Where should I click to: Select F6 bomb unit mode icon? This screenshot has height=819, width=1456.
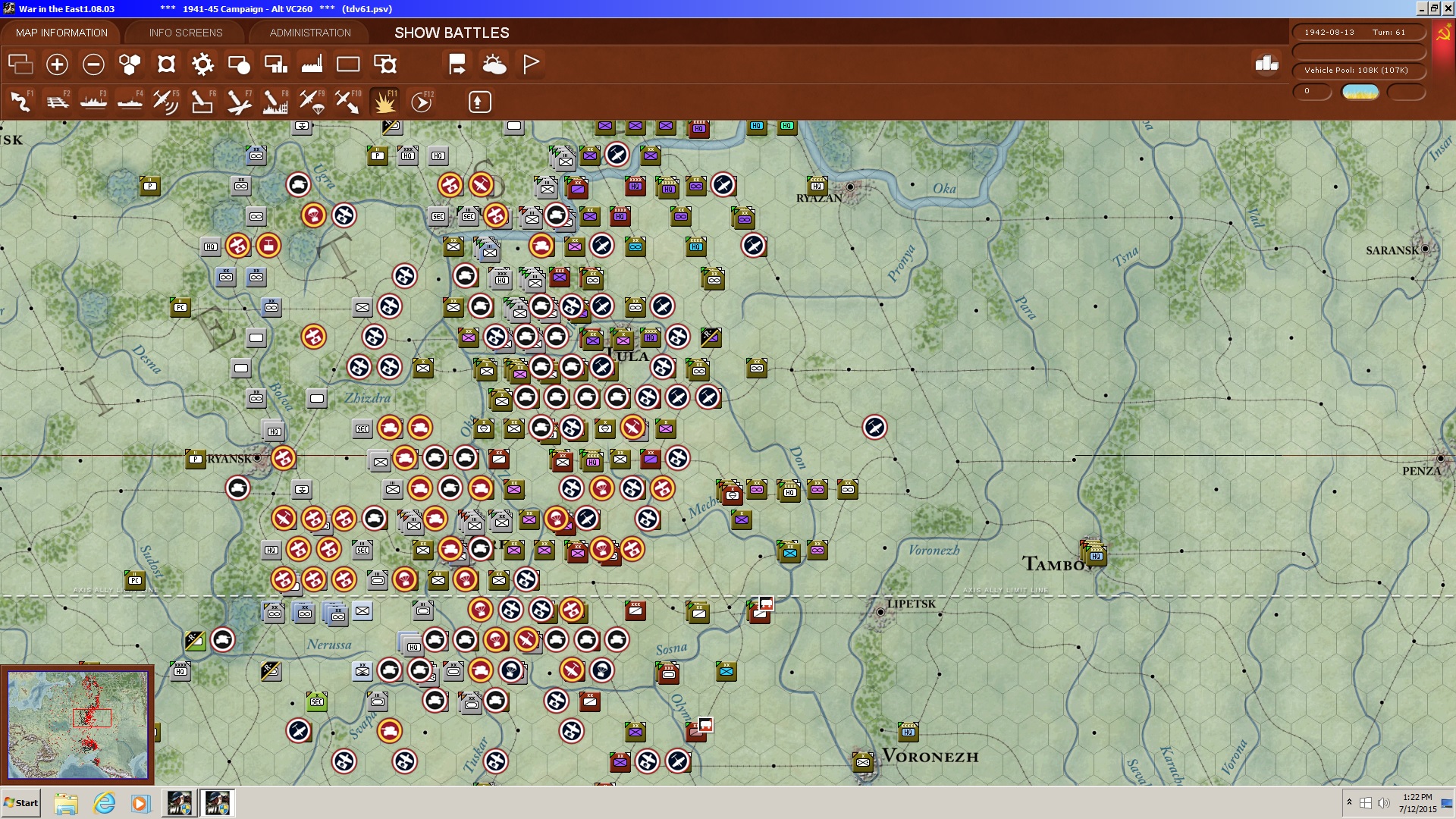click(x=202, y=102)
